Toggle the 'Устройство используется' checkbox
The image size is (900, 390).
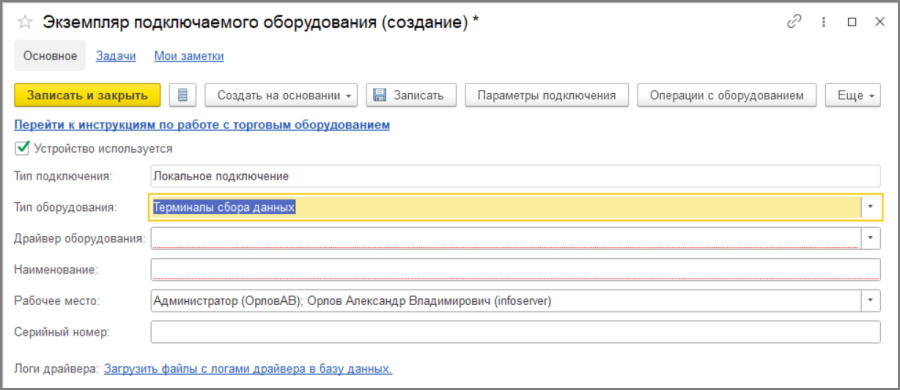(x=22, y=148)
